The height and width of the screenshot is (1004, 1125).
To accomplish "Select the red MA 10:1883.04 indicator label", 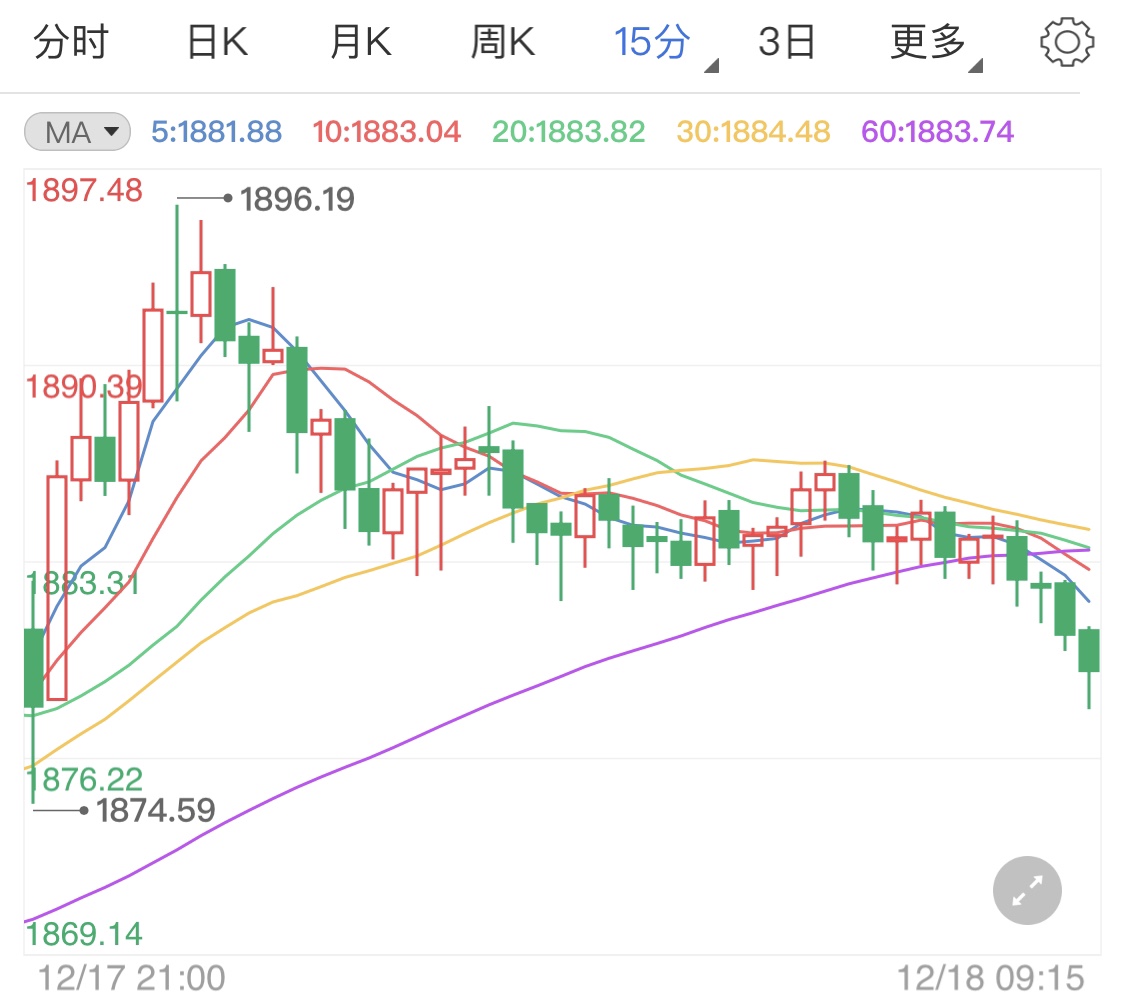I will point(387,131).
